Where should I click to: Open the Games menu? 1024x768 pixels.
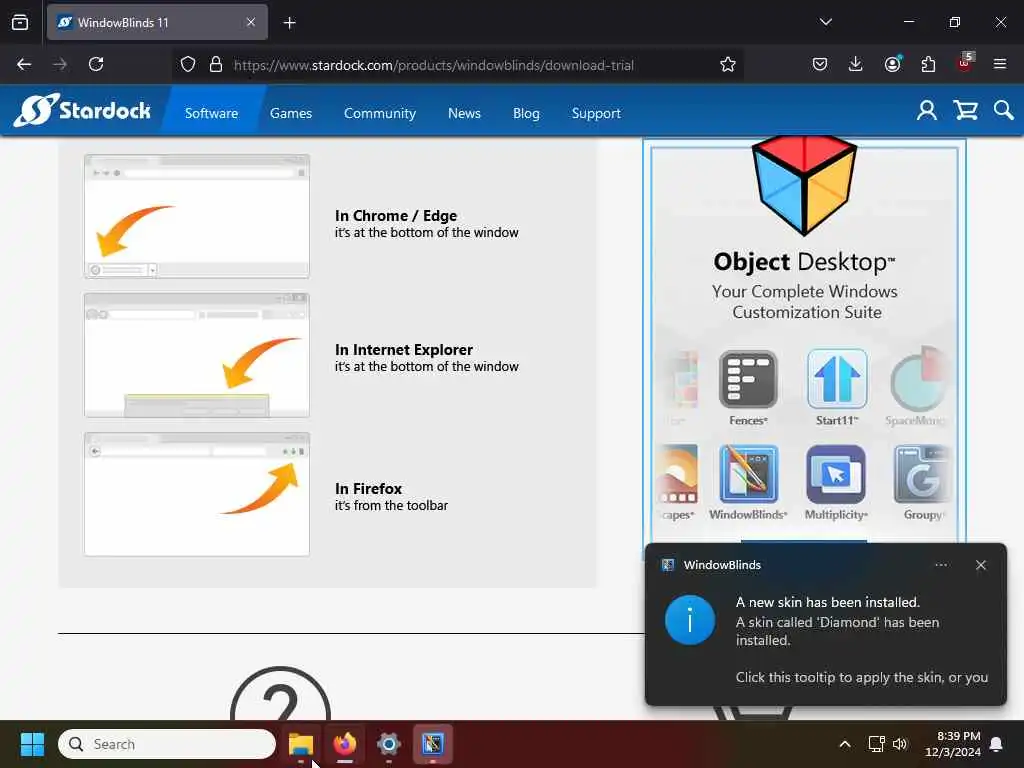(291, 113)
